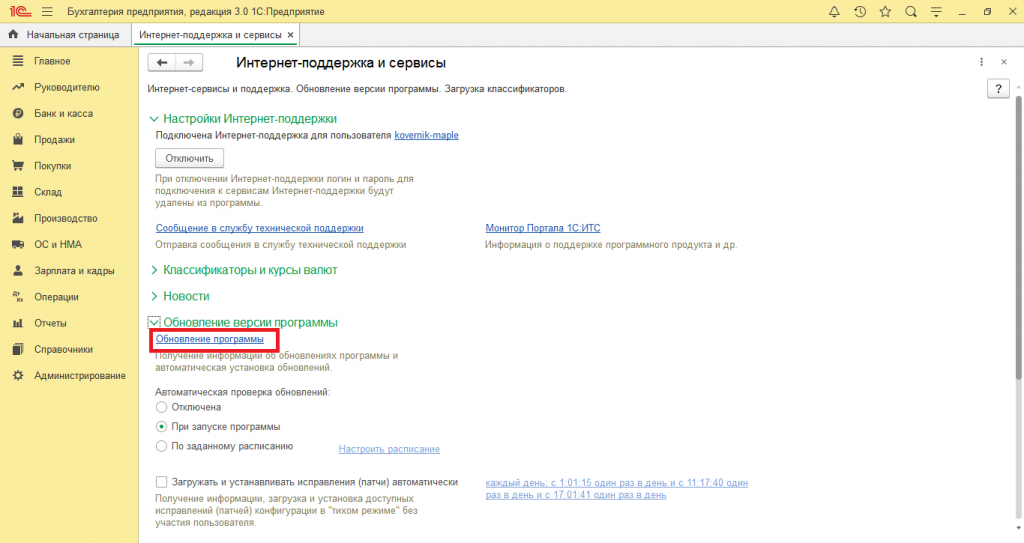Select the 'Отключена' radio option
This screenshot has height=543, width=1024.
pos(162,407)
